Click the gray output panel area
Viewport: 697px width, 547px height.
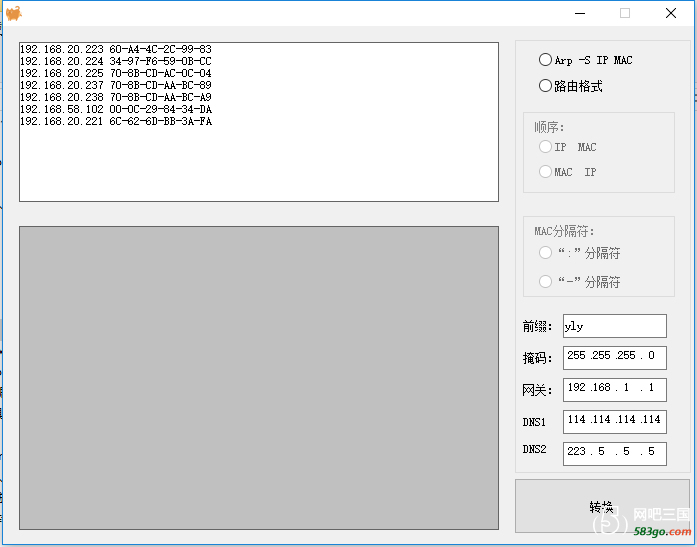coord(258,377)
